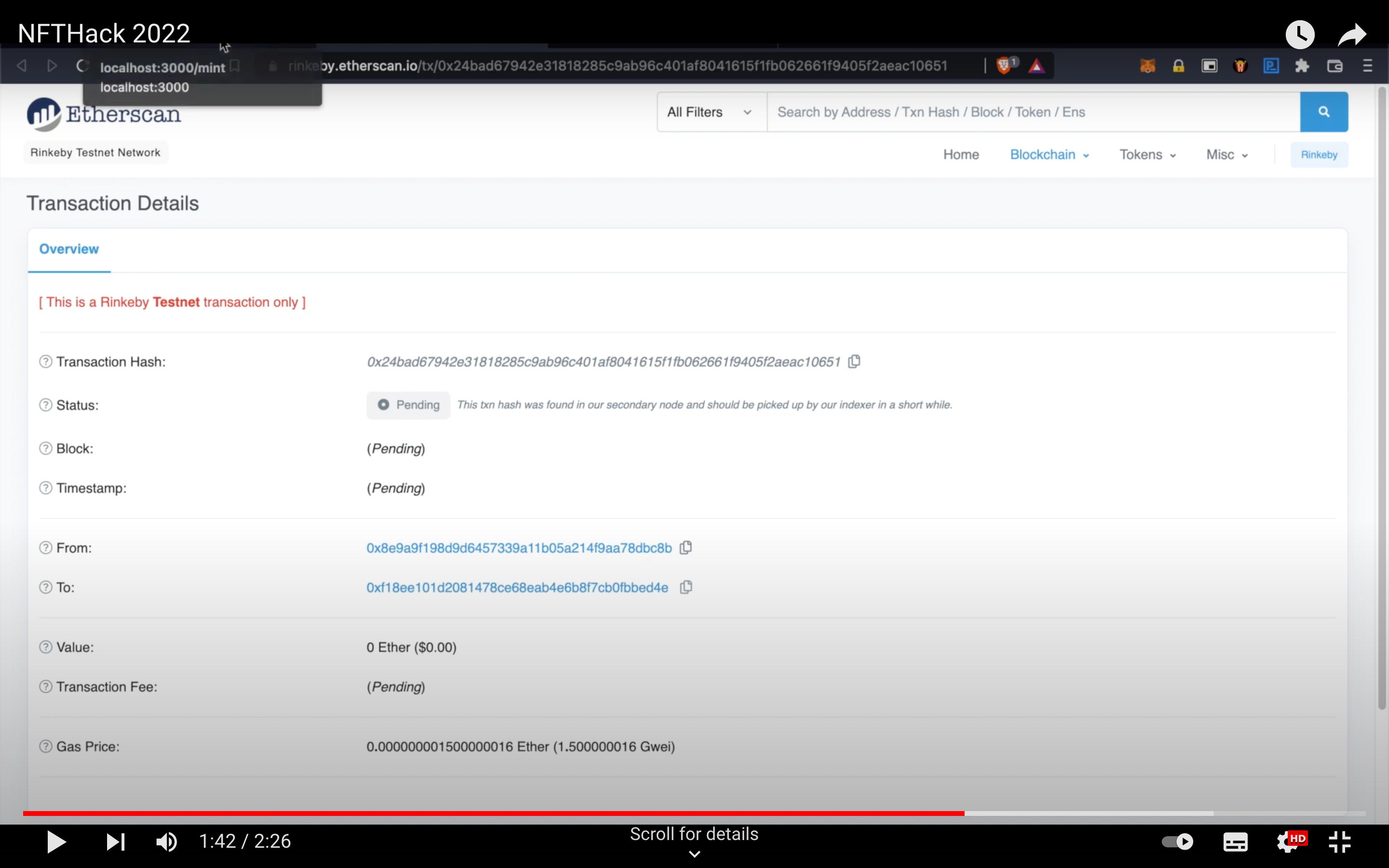Image resolution: width=1389 pixels, height=868 pixels.
Task: Expand the Misc menu
Action: pos(1226,154)
